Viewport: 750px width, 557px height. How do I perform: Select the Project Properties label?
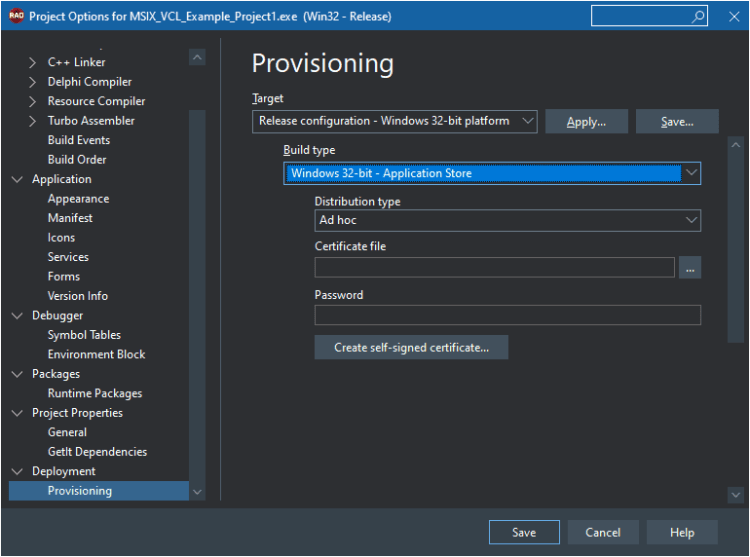coord(77,413)
